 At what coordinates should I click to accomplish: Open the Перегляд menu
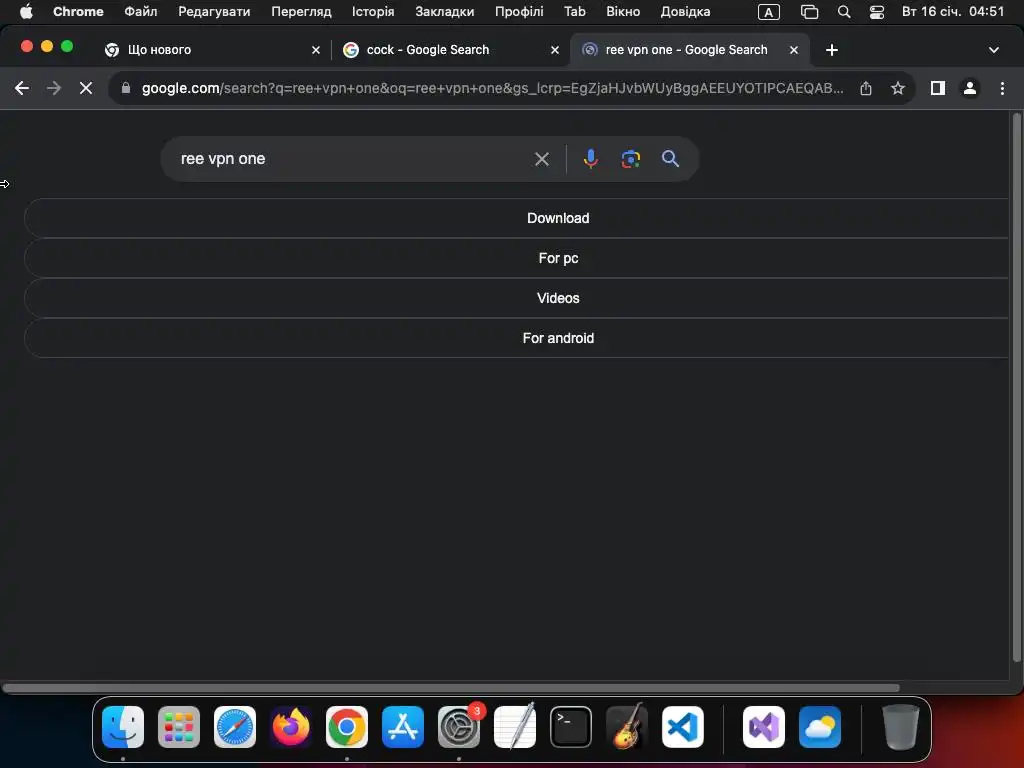(x=301, y=12)
